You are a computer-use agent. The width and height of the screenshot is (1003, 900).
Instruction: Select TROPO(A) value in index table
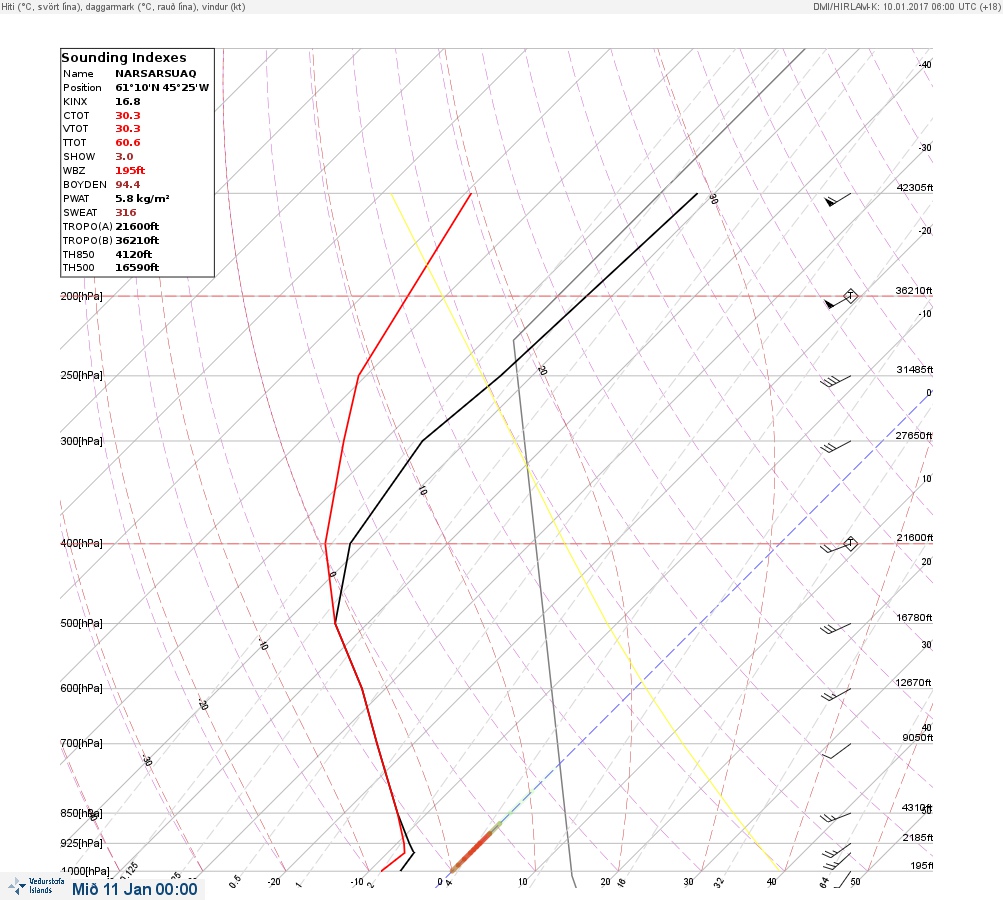pyautogui.click(x=137, y=226)
